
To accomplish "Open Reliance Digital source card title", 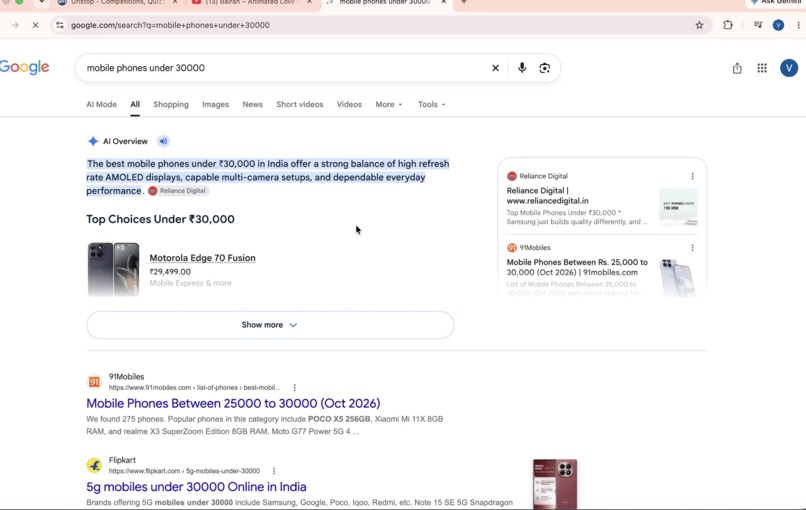I will tap(547, 196).
